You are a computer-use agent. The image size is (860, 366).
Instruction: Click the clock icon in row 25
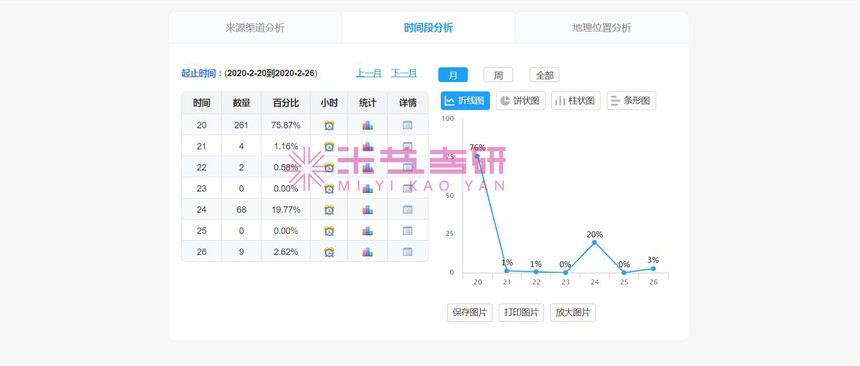point(329,231)
